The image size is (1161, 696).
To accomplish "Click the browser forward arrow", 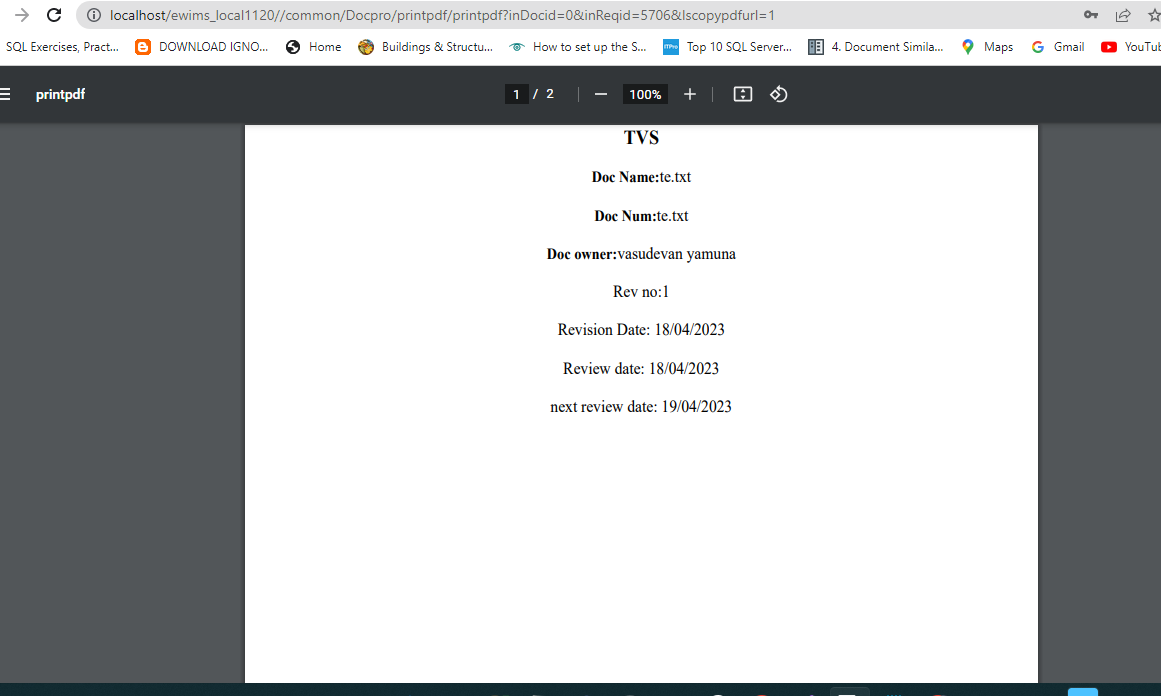I will (x=21, y=15).
